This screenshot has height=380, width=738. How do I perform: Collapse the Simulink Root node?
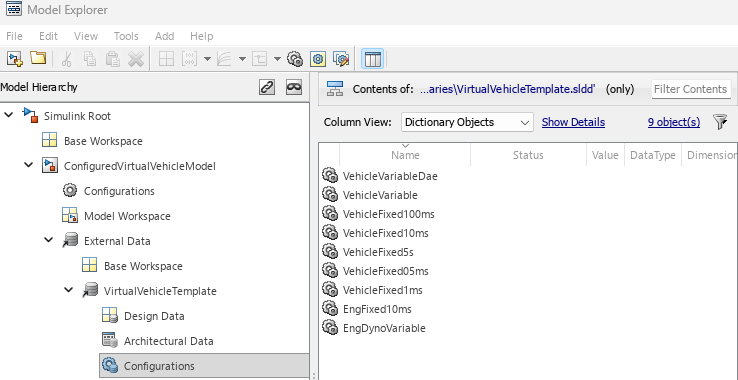click(9, 115)
